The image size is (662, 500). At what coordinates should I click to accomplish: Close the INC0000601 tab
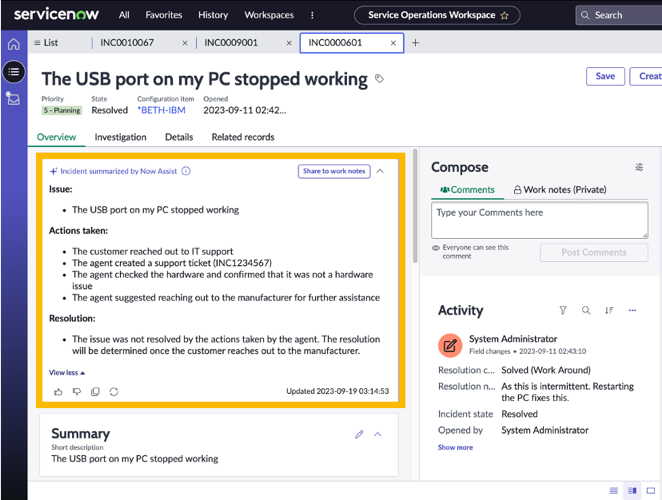pos(393,43)
